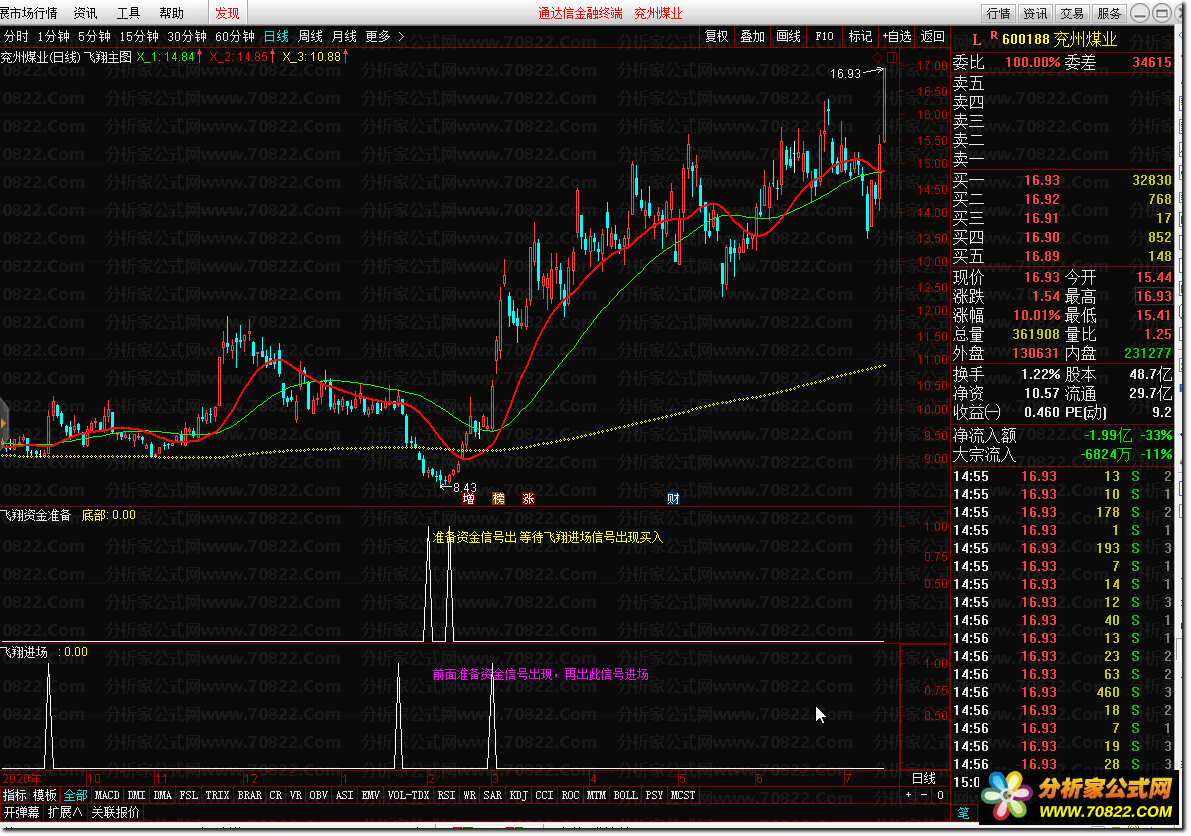The image size is (1191, 836).
Task: Click the 涨 event marker under the chart
Action: pos(528,499)
